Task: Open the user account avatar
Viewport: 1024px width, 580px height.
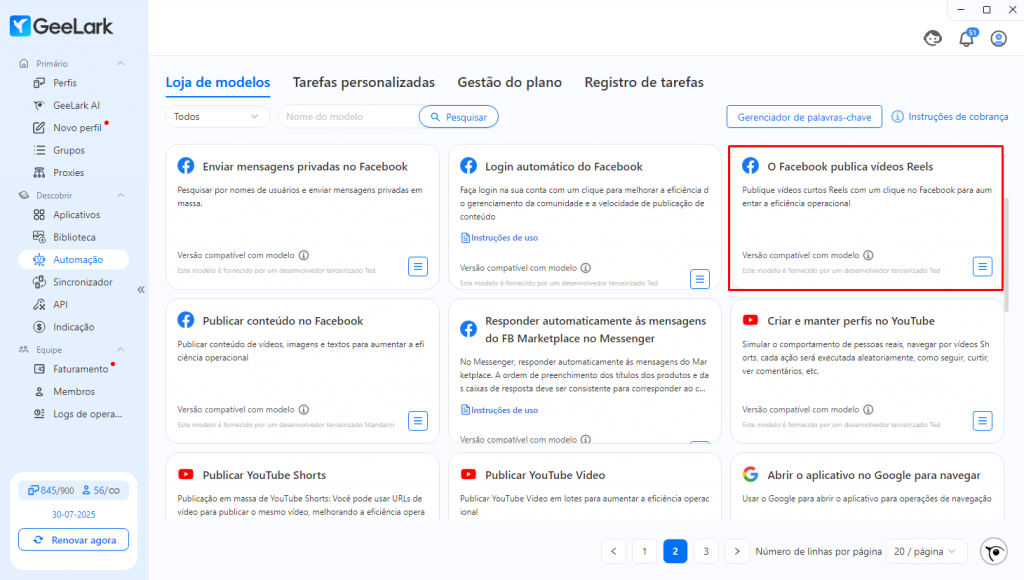Action: click(x=999, y=39)
